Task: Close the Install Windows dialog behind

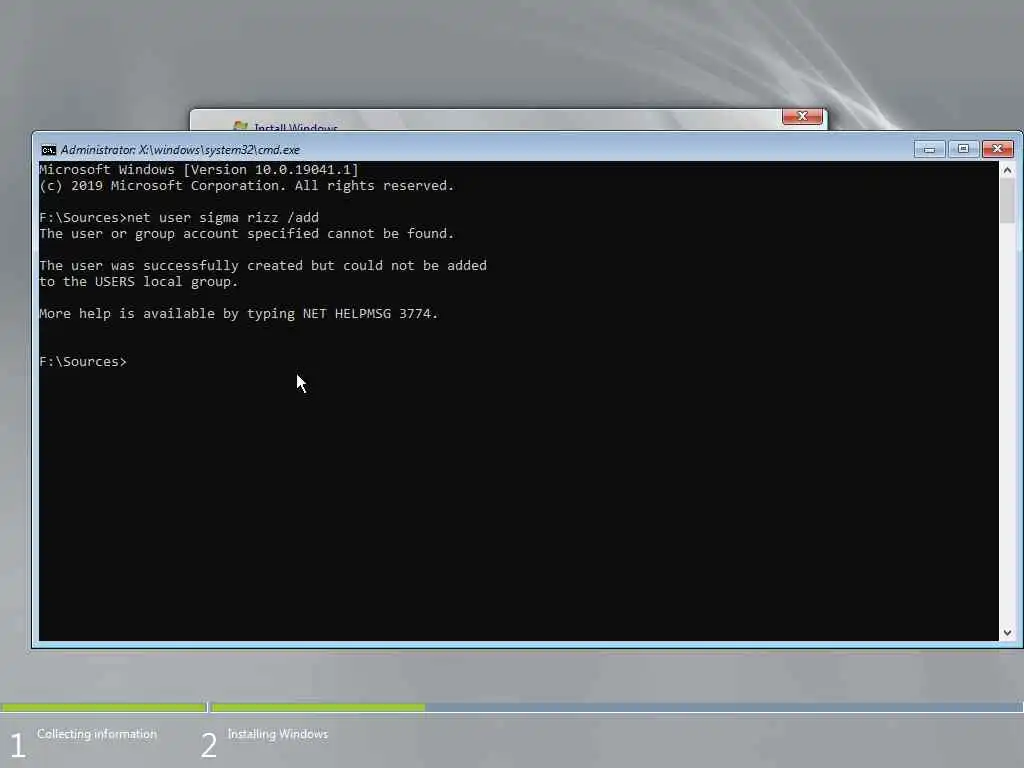Action: [x=802, y=116]
